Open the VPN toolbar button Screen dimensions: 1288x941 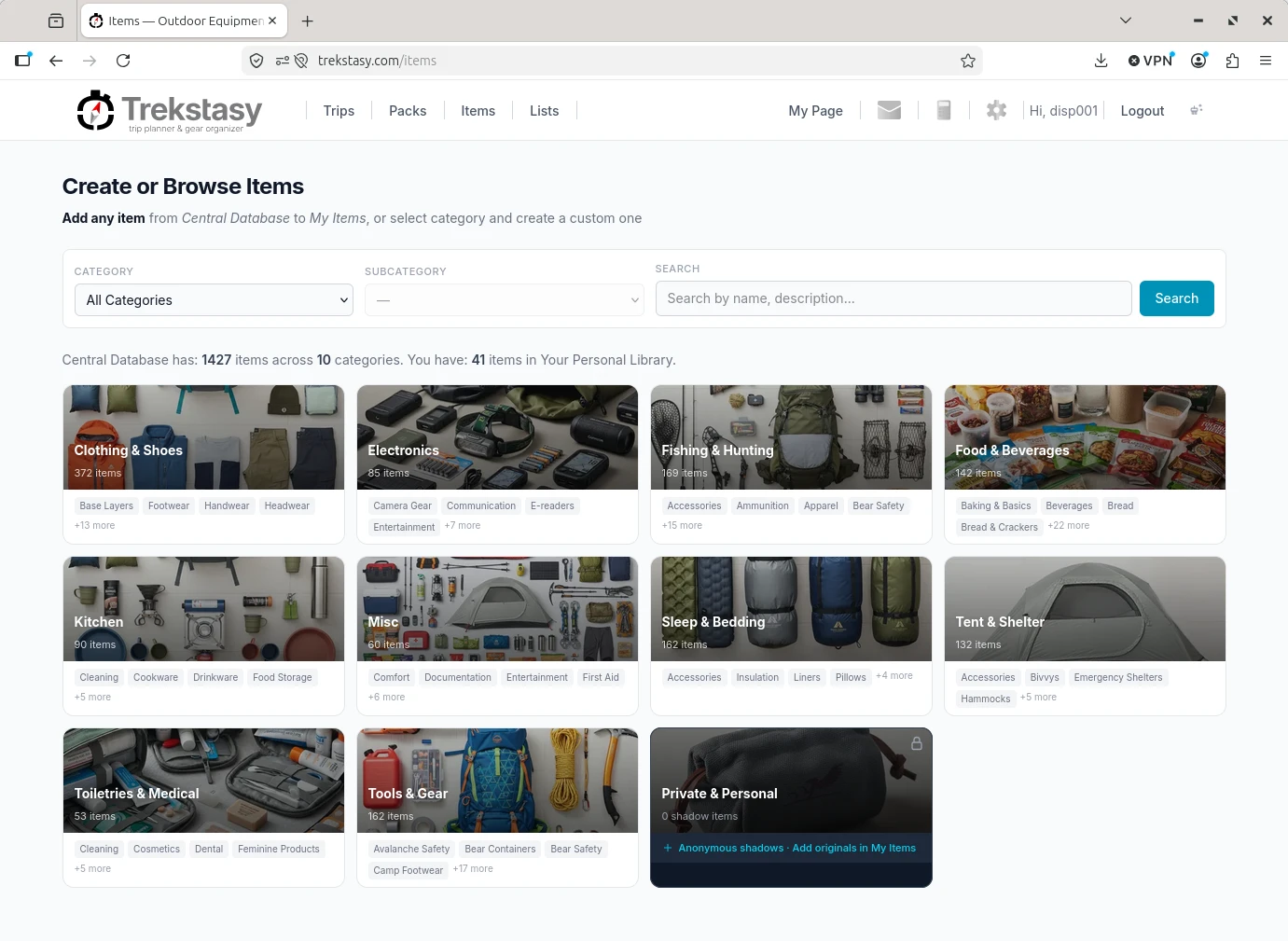(1150, 61)
